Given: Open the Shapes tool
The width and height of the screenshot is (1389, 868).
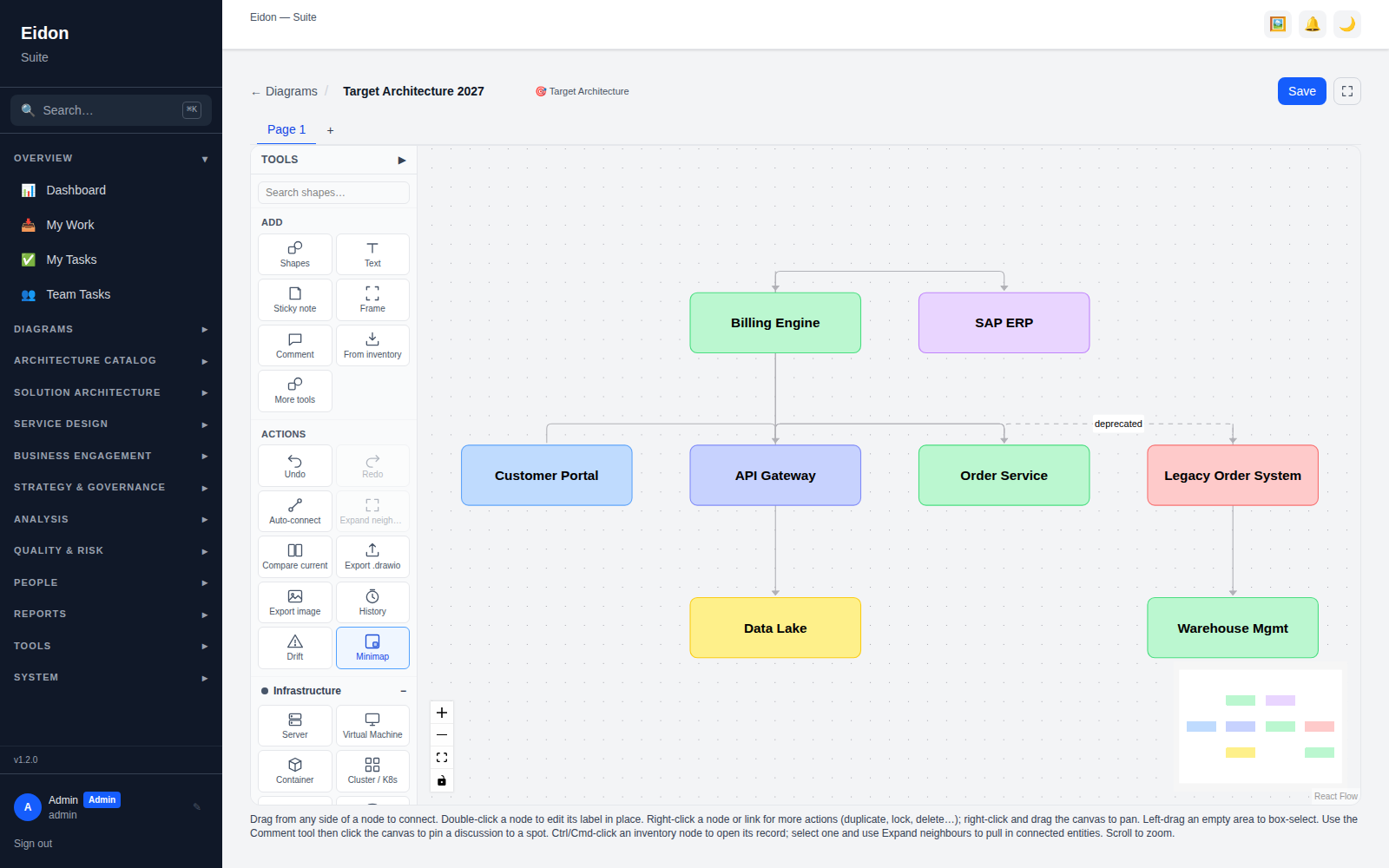Looking at the screenshot, I should coord(295,254).
